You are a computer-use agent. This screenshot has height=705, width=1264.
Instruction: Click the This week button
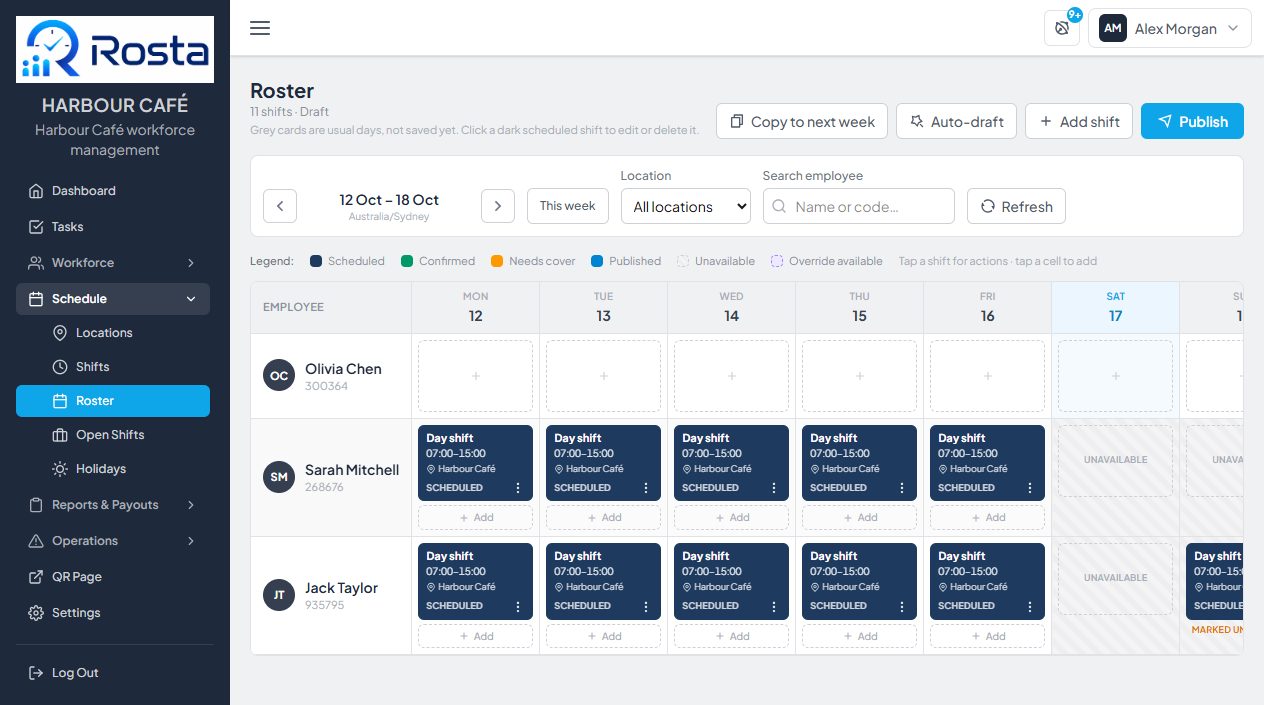[x=567, y=206]
